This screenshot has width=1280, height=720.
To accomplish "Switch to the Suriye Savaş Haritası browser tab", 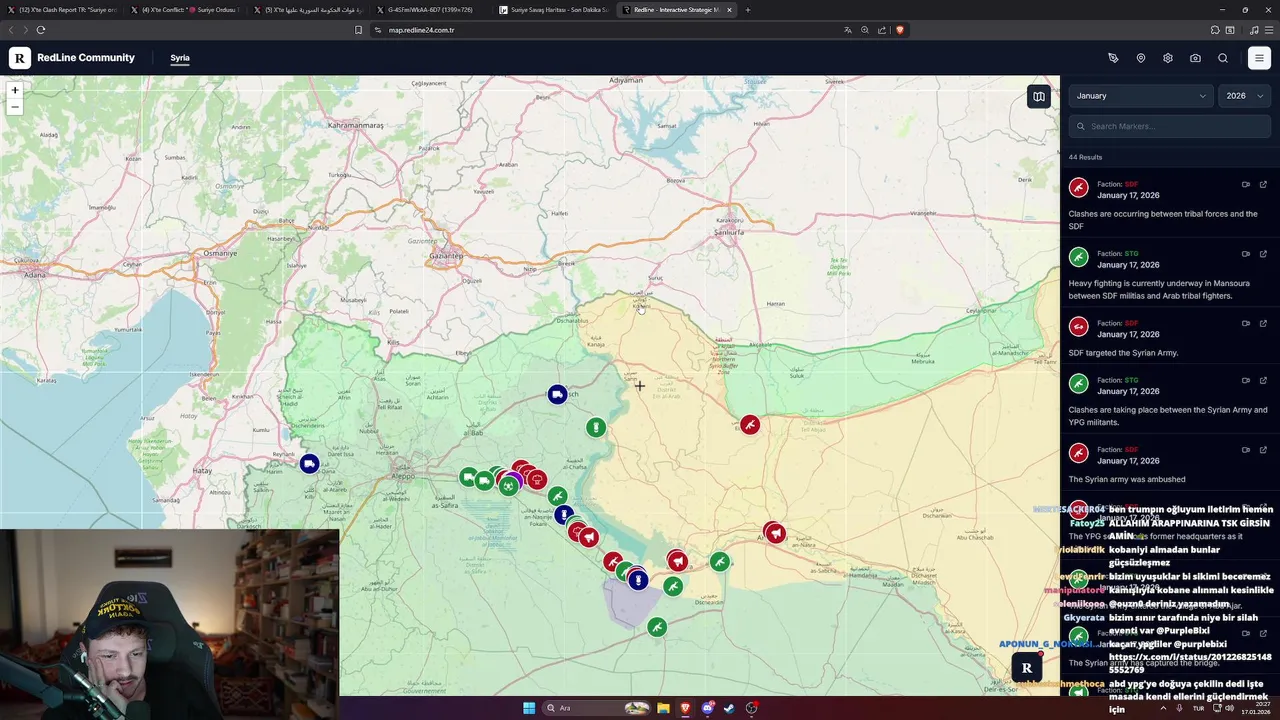I will click(558, 10).
